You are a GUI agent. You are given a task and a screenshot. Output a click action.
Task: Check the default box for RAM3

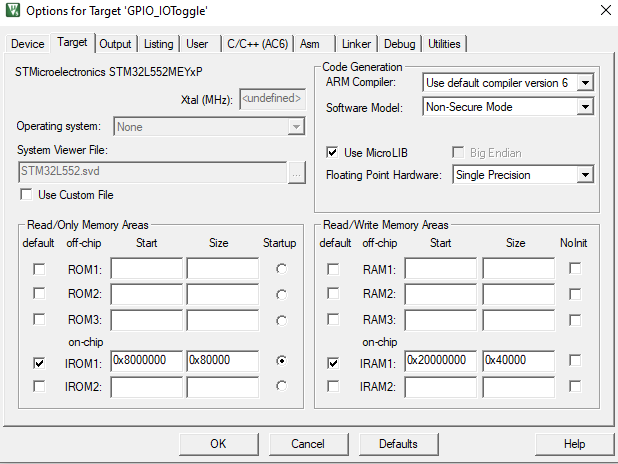click(x=333, y=319)
